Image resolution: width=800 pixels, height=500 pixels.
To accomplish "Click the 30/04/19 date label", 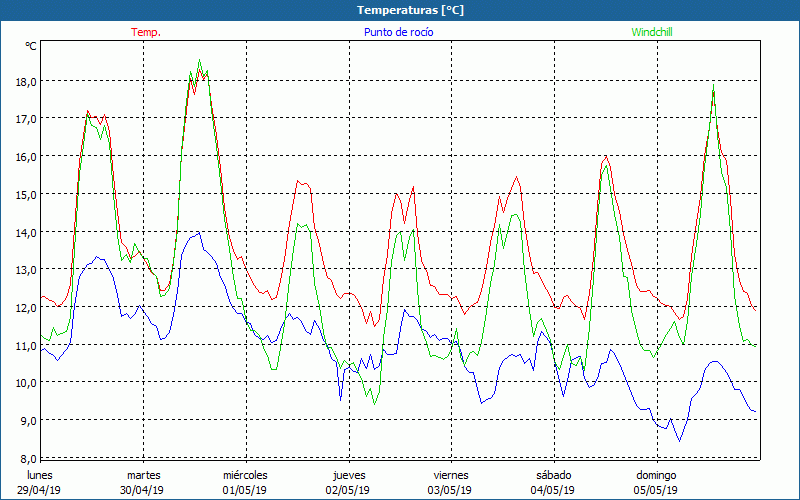I will coord(142,490).
